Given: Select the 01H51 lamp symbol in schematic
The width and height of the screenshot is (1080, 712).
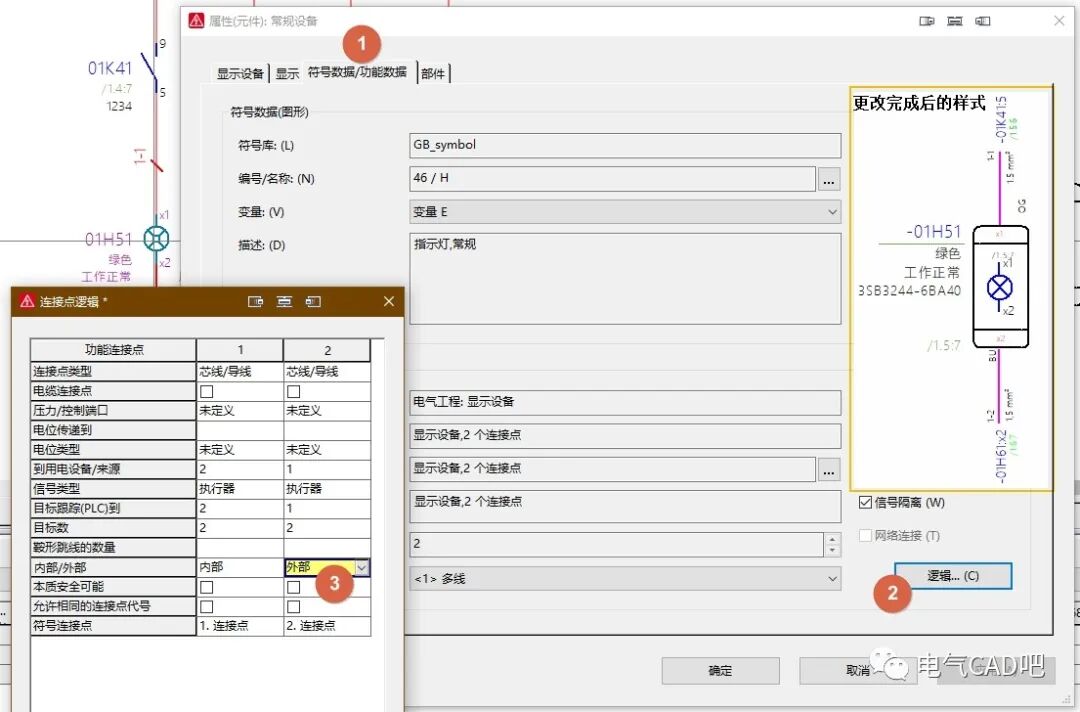Looking at the screenshot, I should tap(156, 239).
